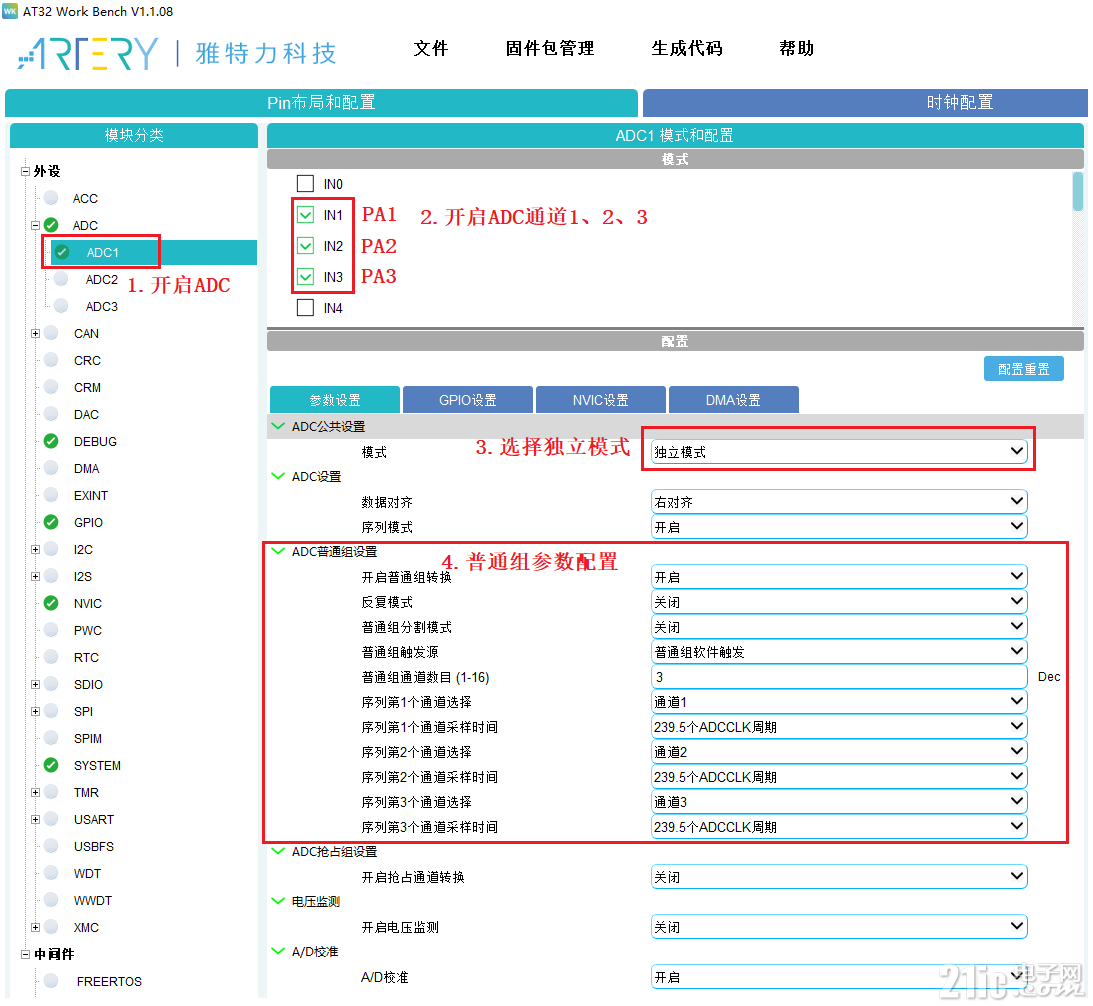Open the 开启抢占通道转换 dropdown
Viewport: 1093px width, 1006px height.
pos(839,877)
